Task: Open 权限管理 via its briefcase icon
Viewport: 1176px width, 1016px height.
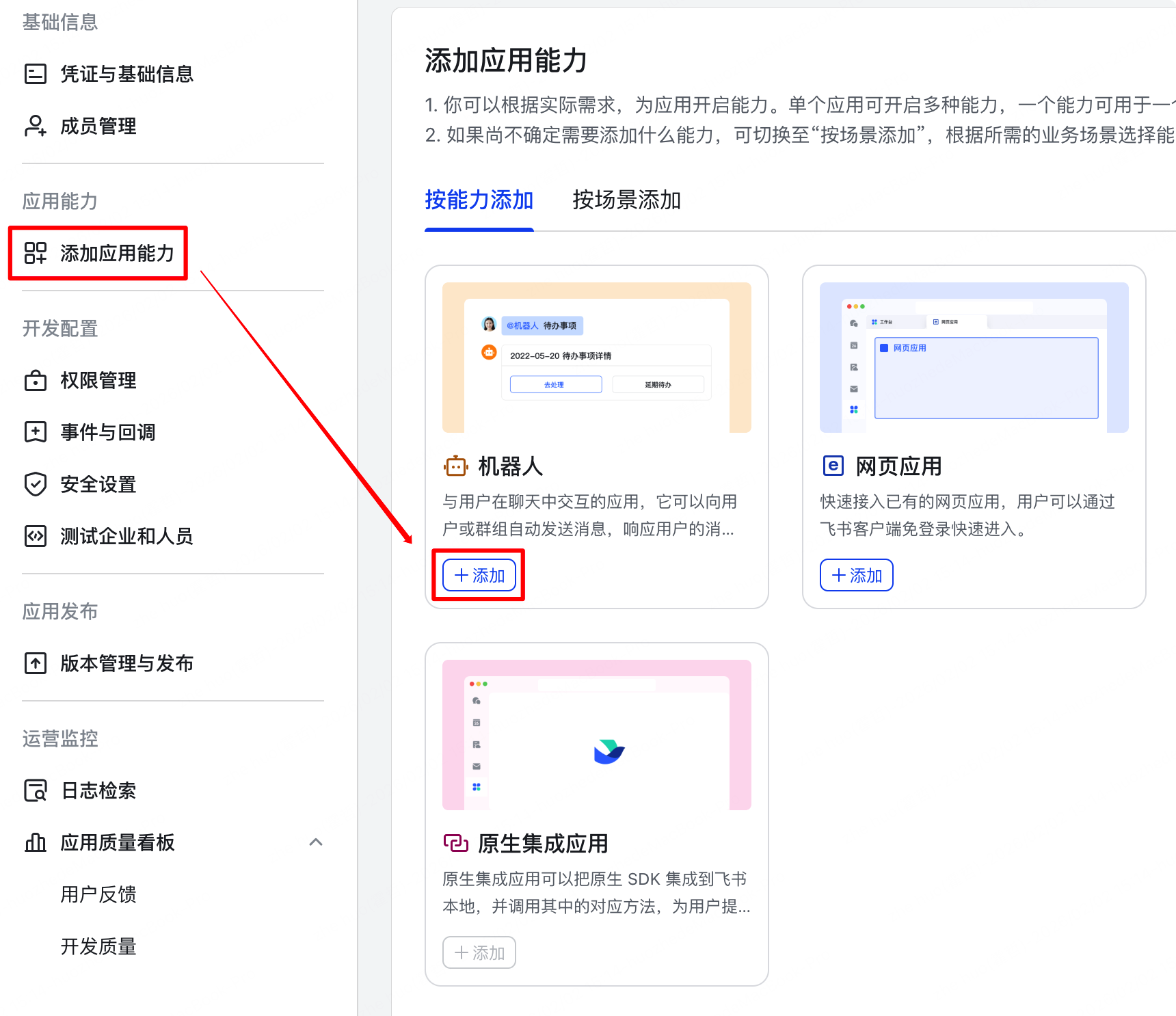Action: [x=35, y=381]
